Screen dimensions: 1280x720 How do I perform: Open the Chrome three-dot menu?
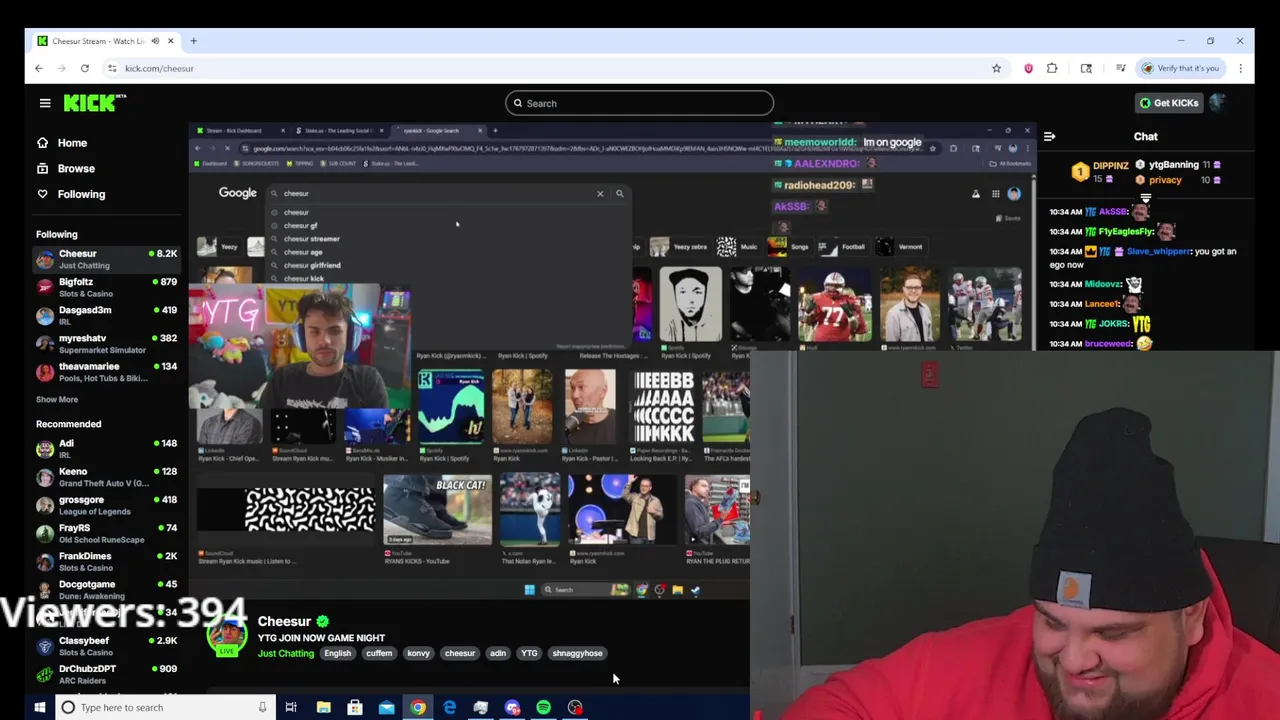[1240, 68]
